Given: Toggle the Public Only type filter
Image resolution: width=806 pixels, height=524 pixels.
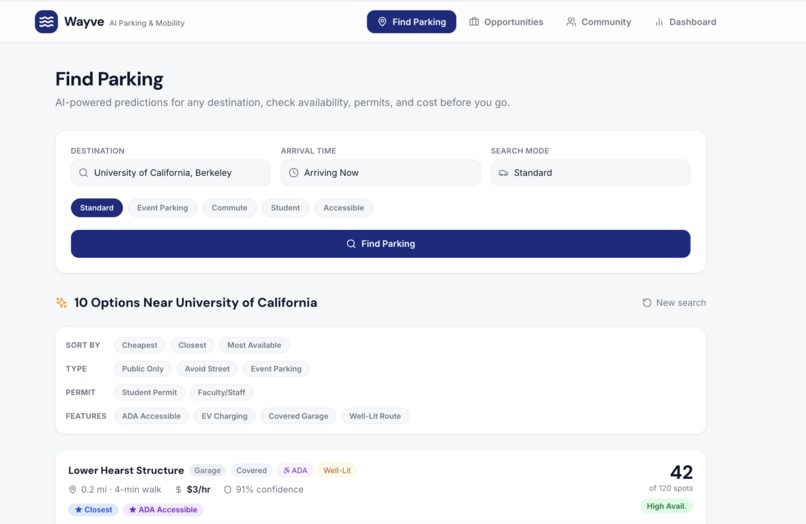Looking at the screenshot, I should (x=142, y=369).
